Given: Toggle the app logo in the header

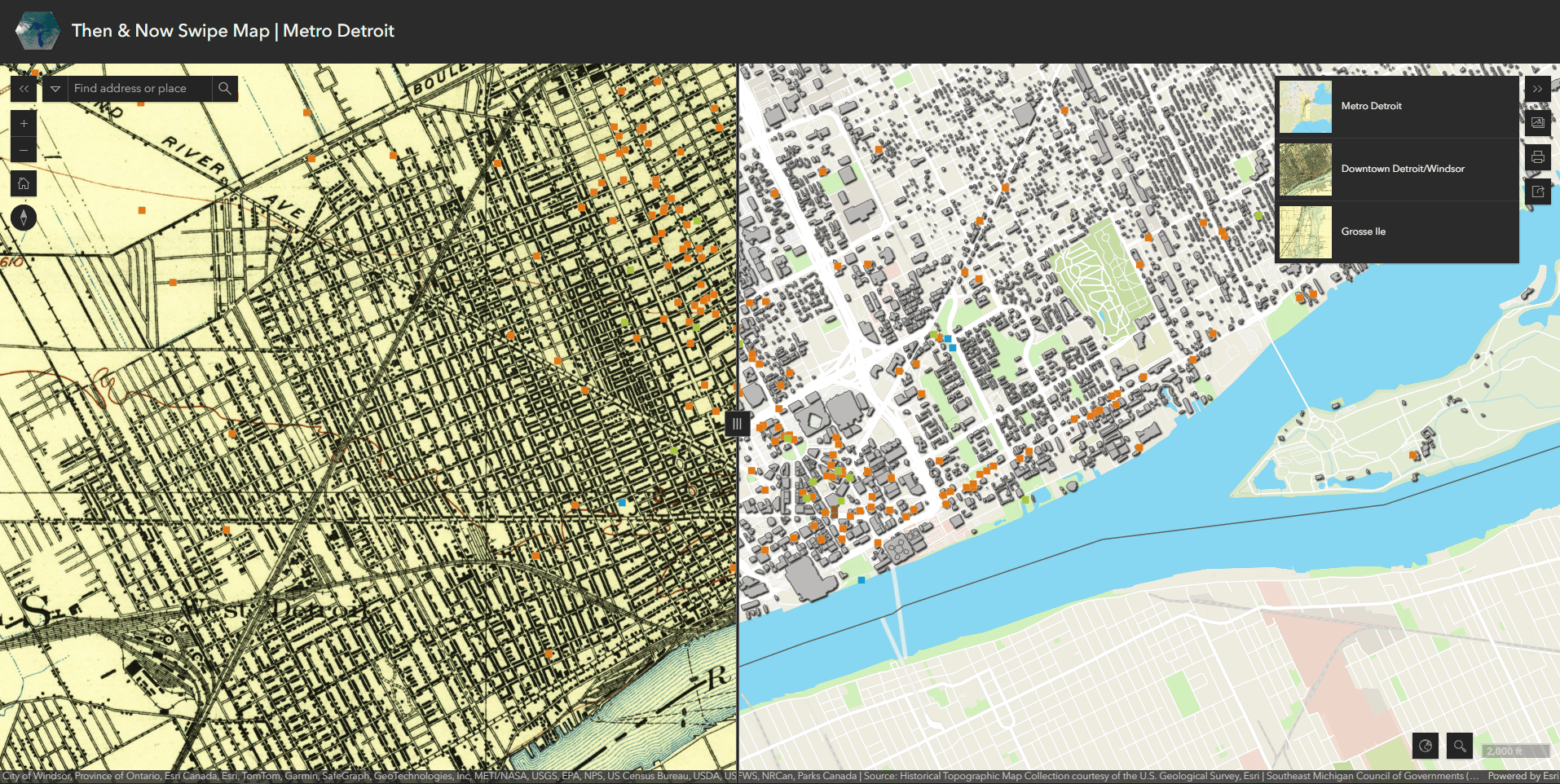Looking at the screenshot, I should tap(37, 30).
